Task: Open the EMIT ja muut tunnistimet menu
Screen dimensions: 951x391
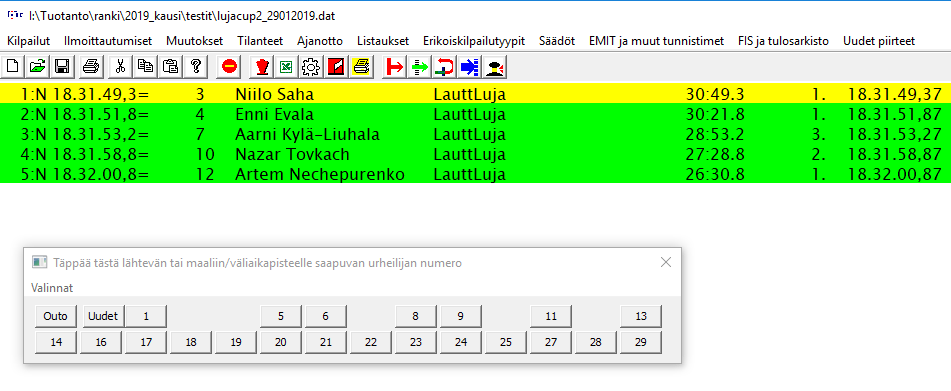Action: 656,41
